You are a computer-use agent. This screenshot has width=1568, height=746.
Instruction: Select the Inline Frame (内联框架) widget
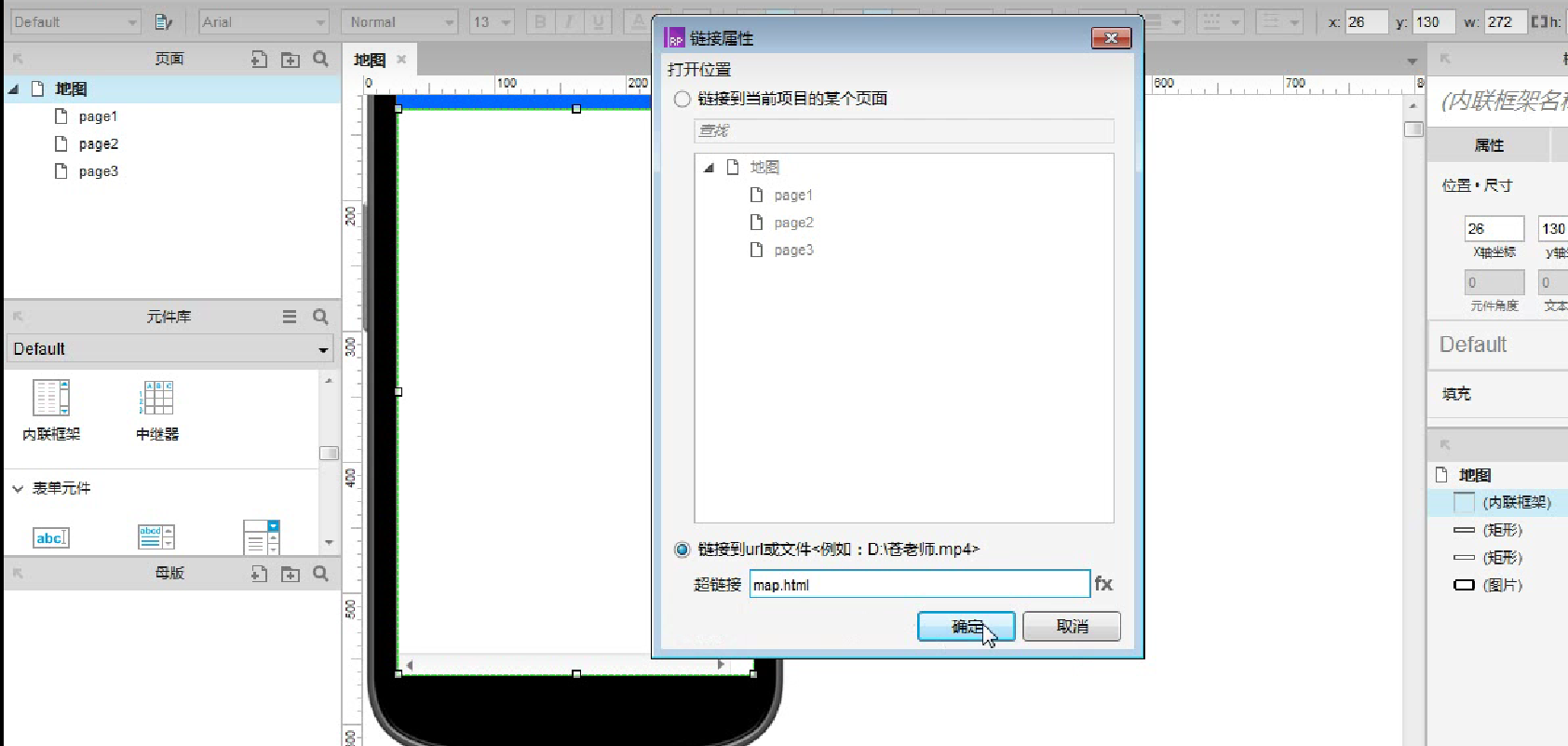51,410
